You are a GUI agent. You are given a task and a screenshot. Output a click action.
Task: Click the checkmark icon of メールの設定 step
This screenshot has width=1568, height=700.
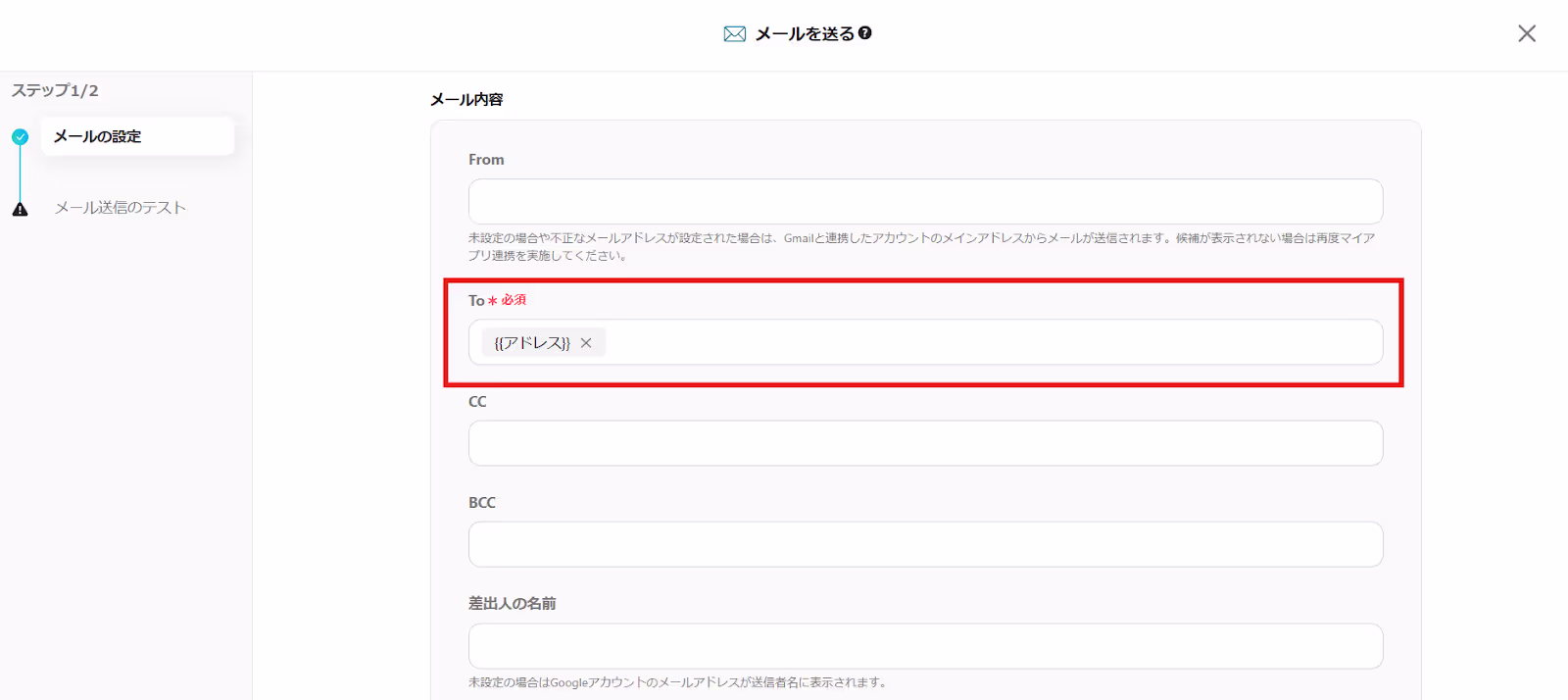[20, 137]
